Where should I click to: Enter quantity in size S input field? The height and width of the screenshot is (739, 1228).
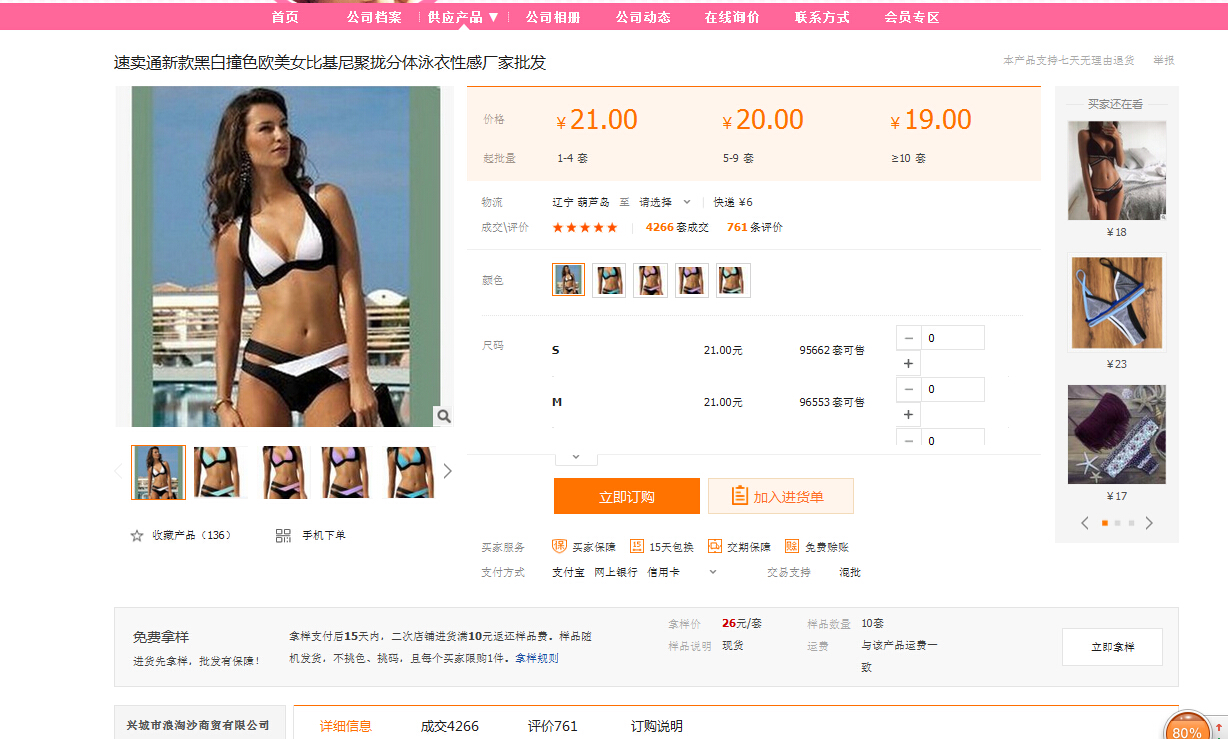952,338
